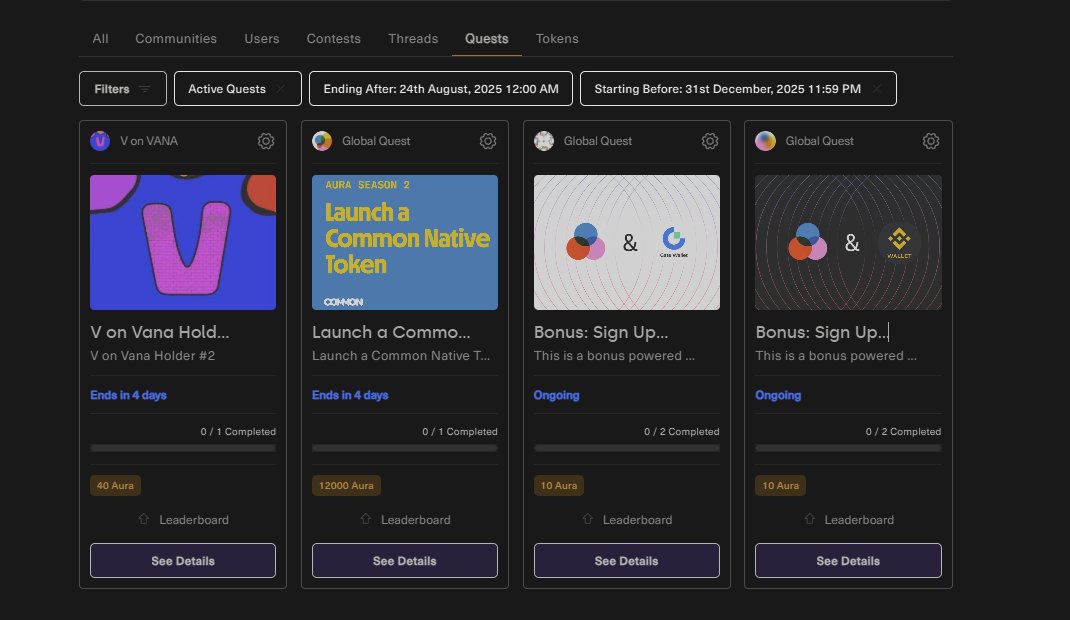Viewport: 1070px width, 620px height.
Task: Click the 40 Aura reward badge
Action: [x=115, y=486]
